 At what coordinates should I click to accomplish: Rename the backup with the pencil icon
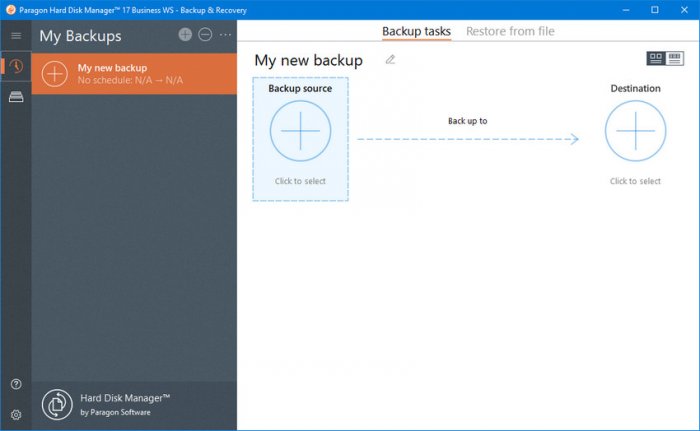[390, 60]
